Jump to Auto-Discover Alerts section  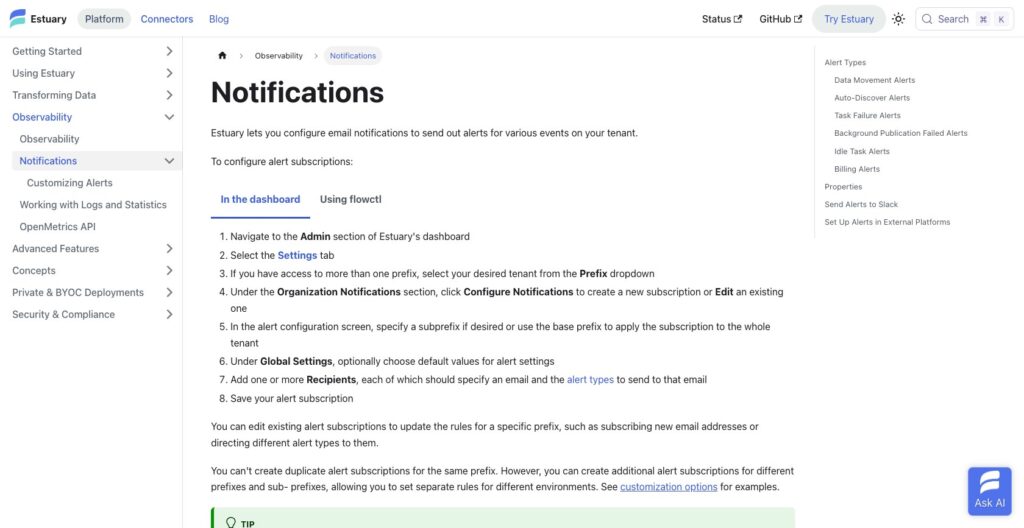tap(872, 98)
